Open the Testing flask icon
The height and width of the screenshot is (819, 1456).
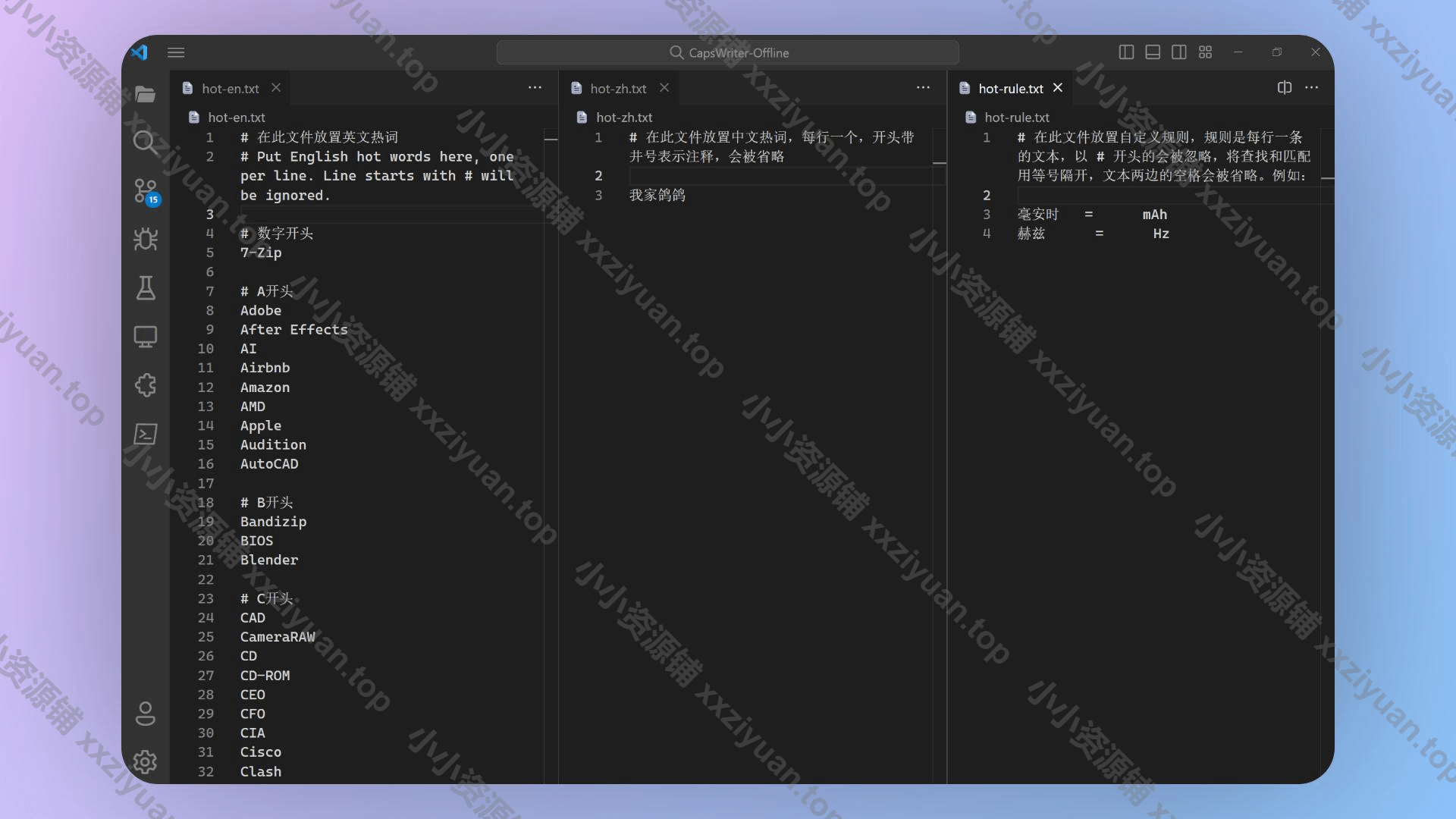[145, 288]
